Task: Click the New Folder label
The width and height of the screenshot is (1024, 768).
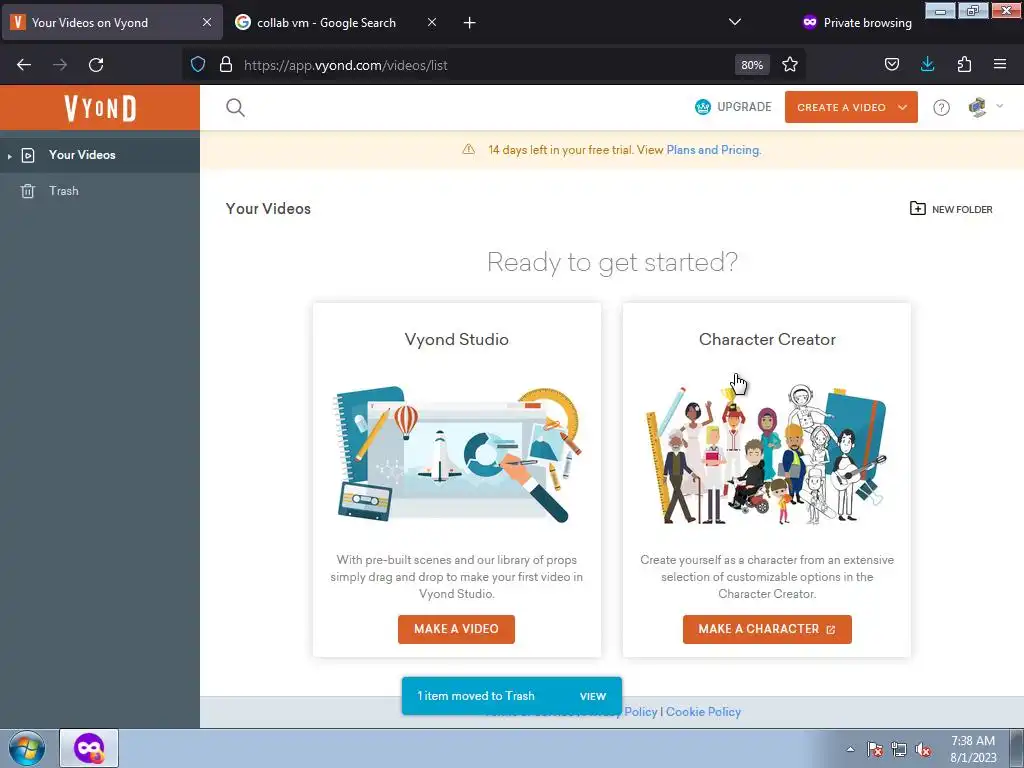Action: coord(962,209)
